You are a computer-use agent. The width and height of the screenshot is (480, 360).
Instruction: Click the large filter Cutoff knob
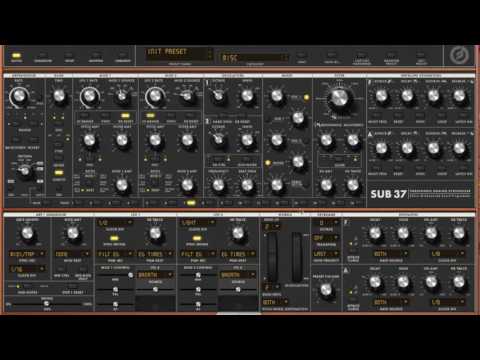click(x=339, y=98)
